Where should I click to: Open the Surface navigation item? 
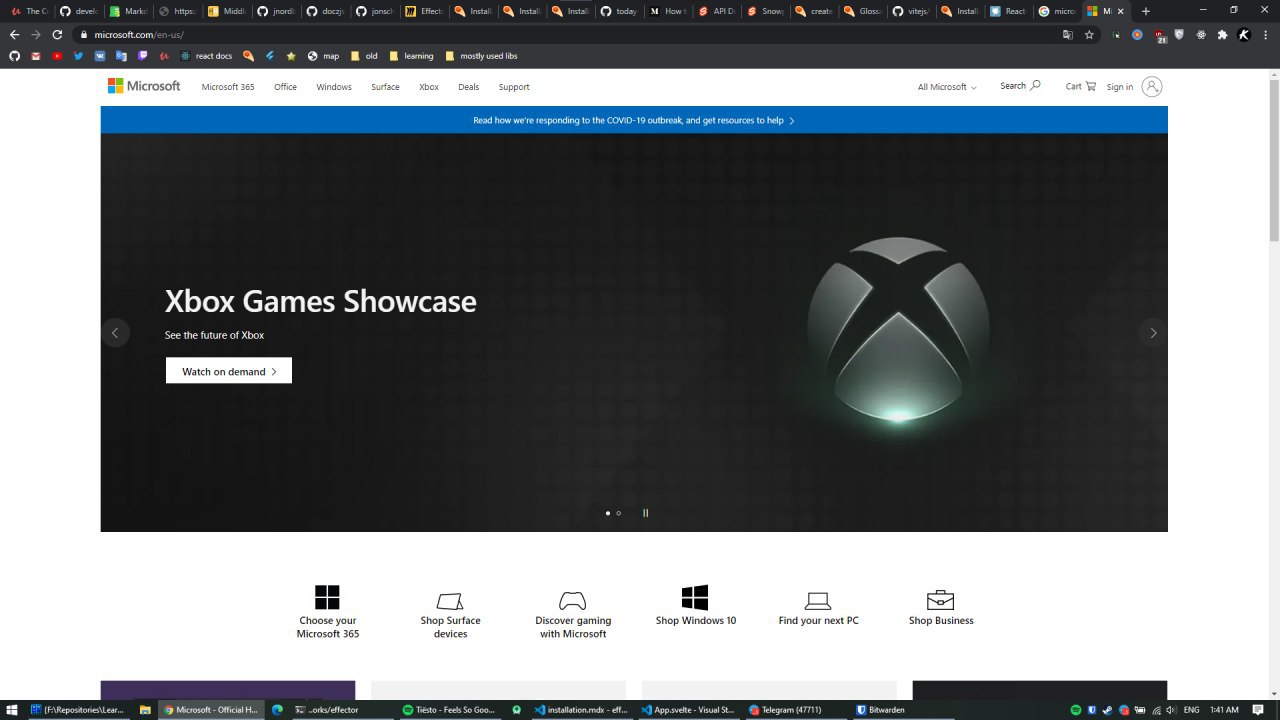[385, 87]
